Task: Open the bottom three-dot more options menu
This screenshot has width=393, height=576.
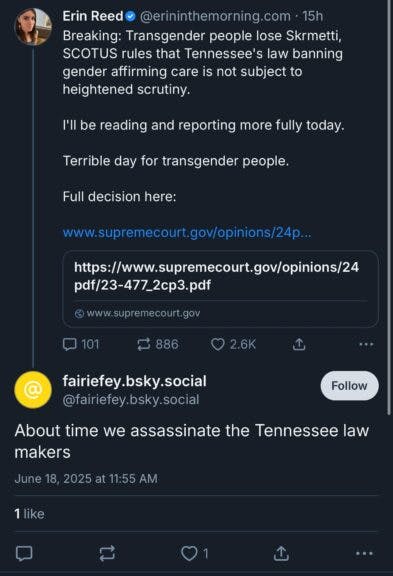Action: click(364, 554)
